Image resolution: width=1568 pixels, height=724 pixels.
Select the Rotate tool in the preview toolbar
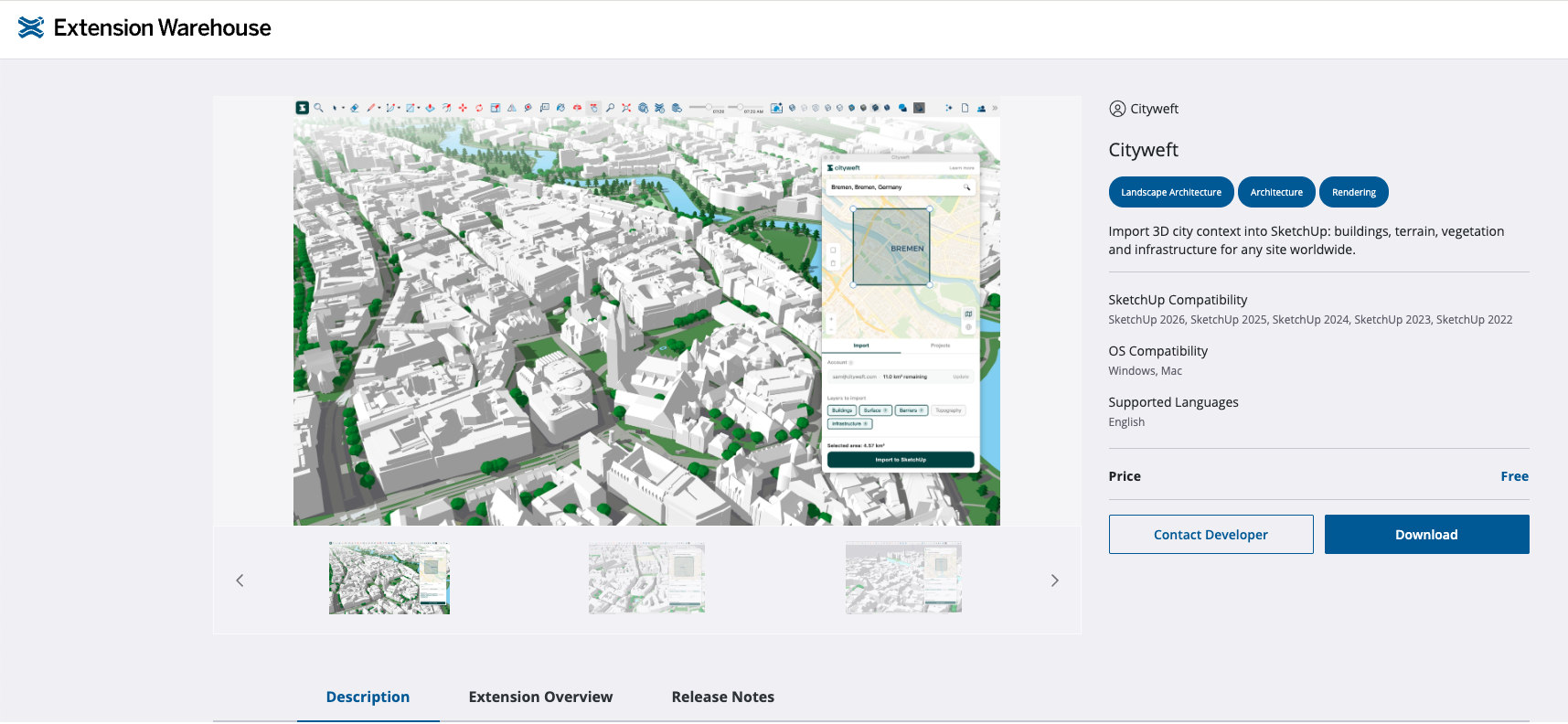tap(479, 108)
